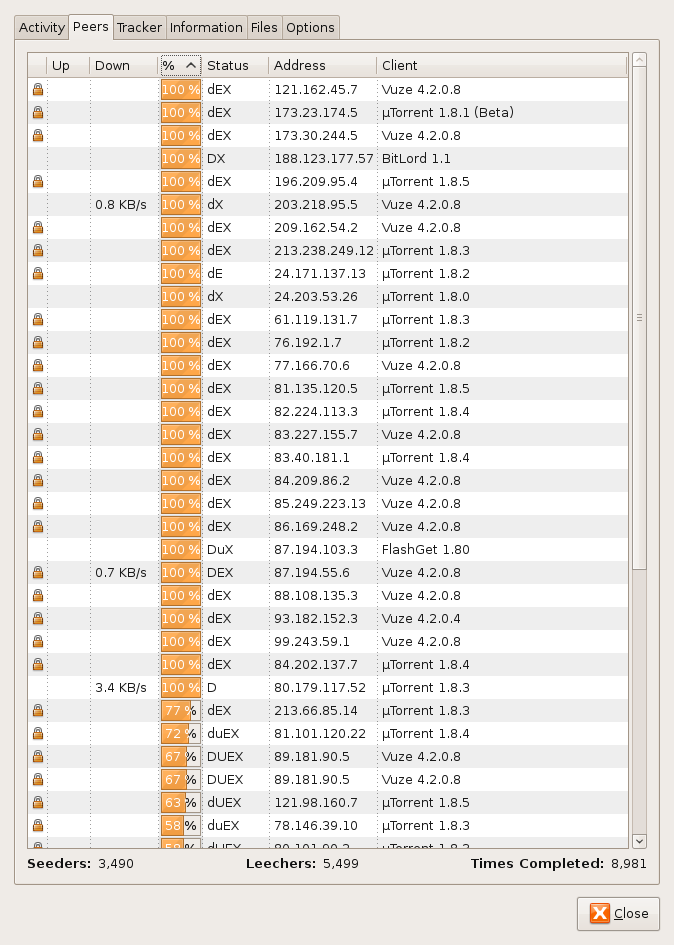The width and height of the screenshot is (674, 945).
Task: Select address 188.123.177.57
Action: (324, 159)
